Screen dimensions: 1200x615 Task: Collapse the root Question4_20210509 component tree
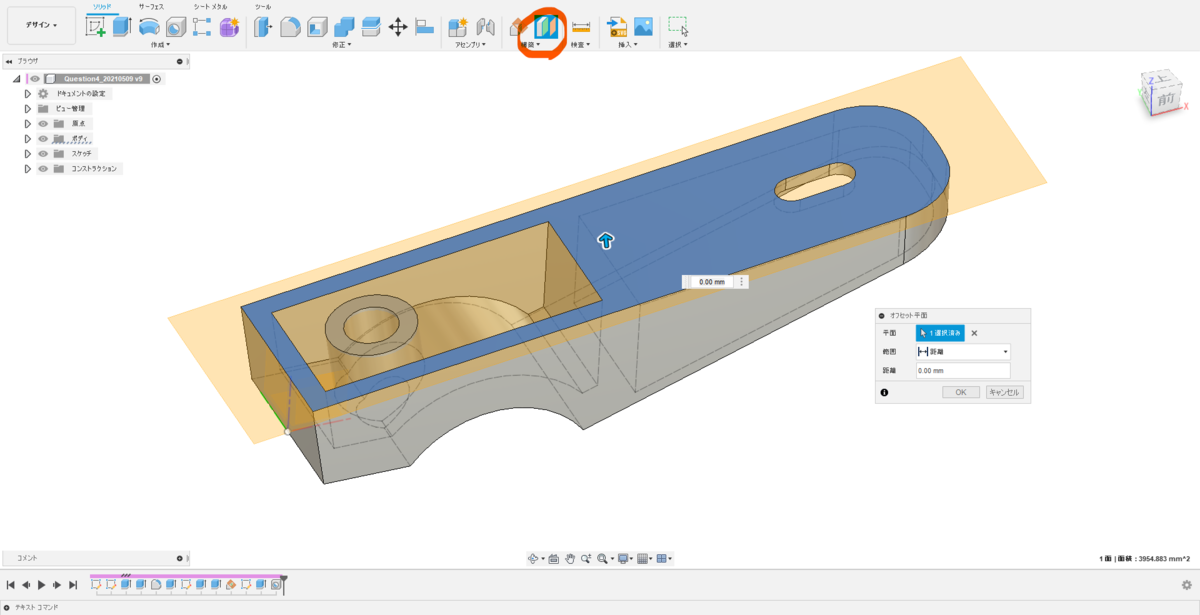click(x=17, y=78)
